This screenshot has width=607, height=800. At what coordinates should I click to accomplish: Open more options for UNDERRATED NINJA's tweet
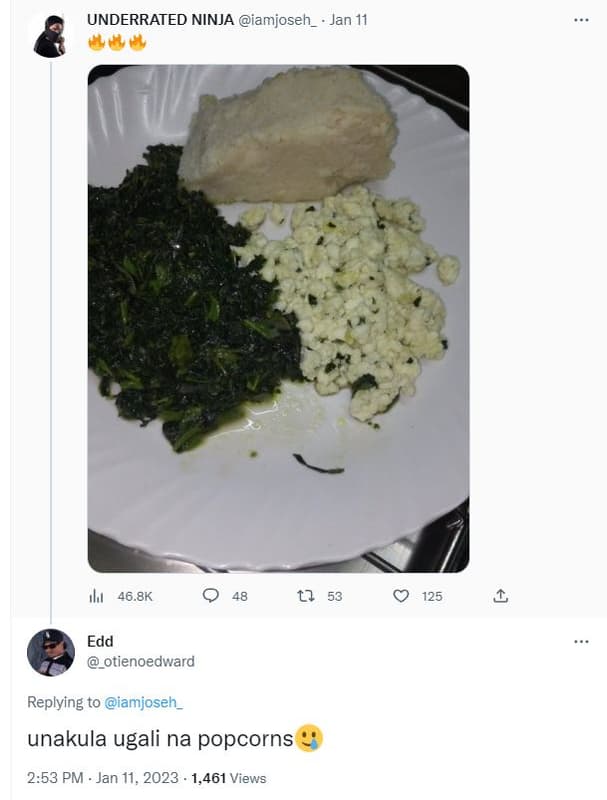pos(581,20)
